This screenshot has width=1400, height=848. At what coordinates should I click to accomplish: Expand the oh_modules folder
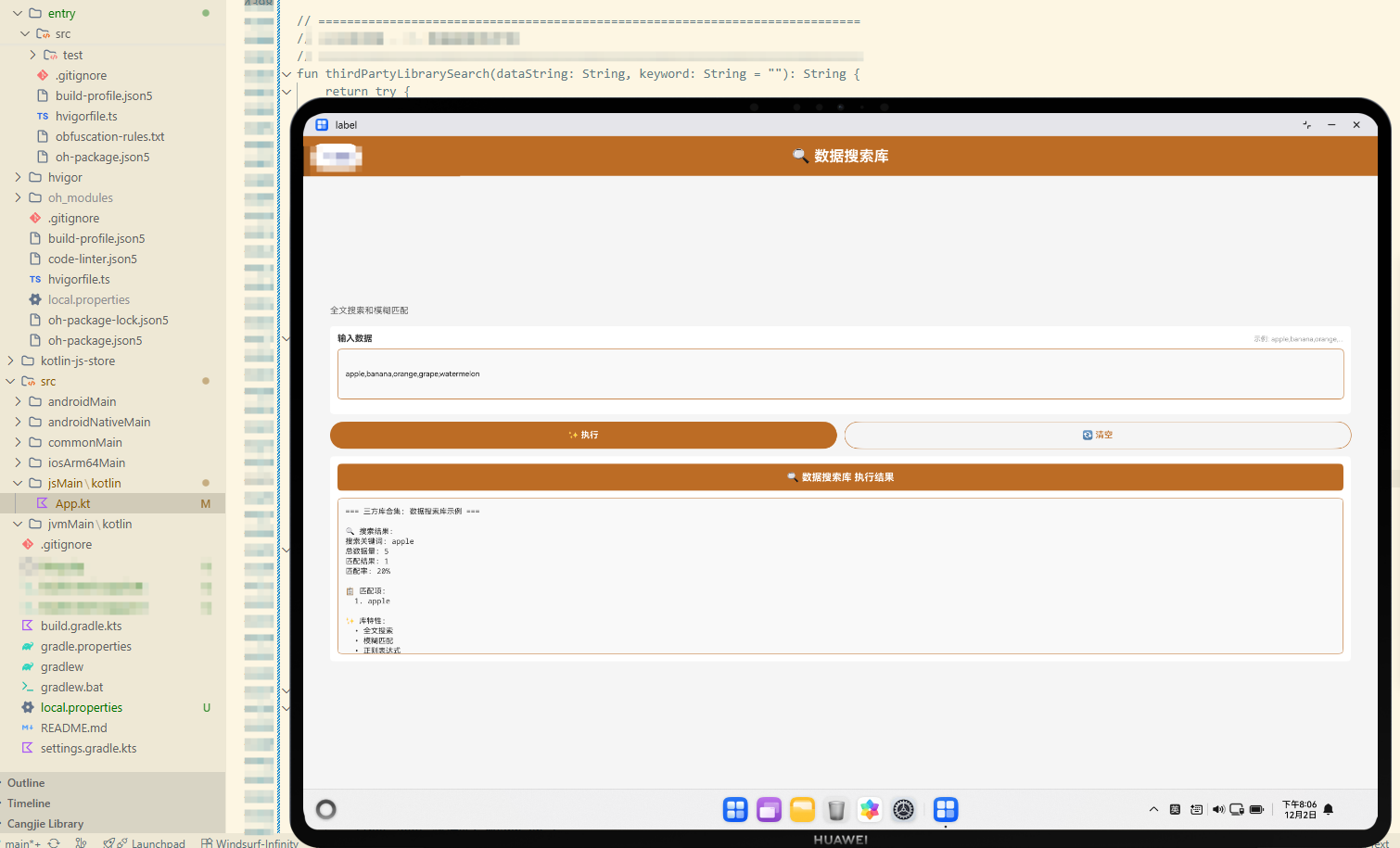coord(18,197)
